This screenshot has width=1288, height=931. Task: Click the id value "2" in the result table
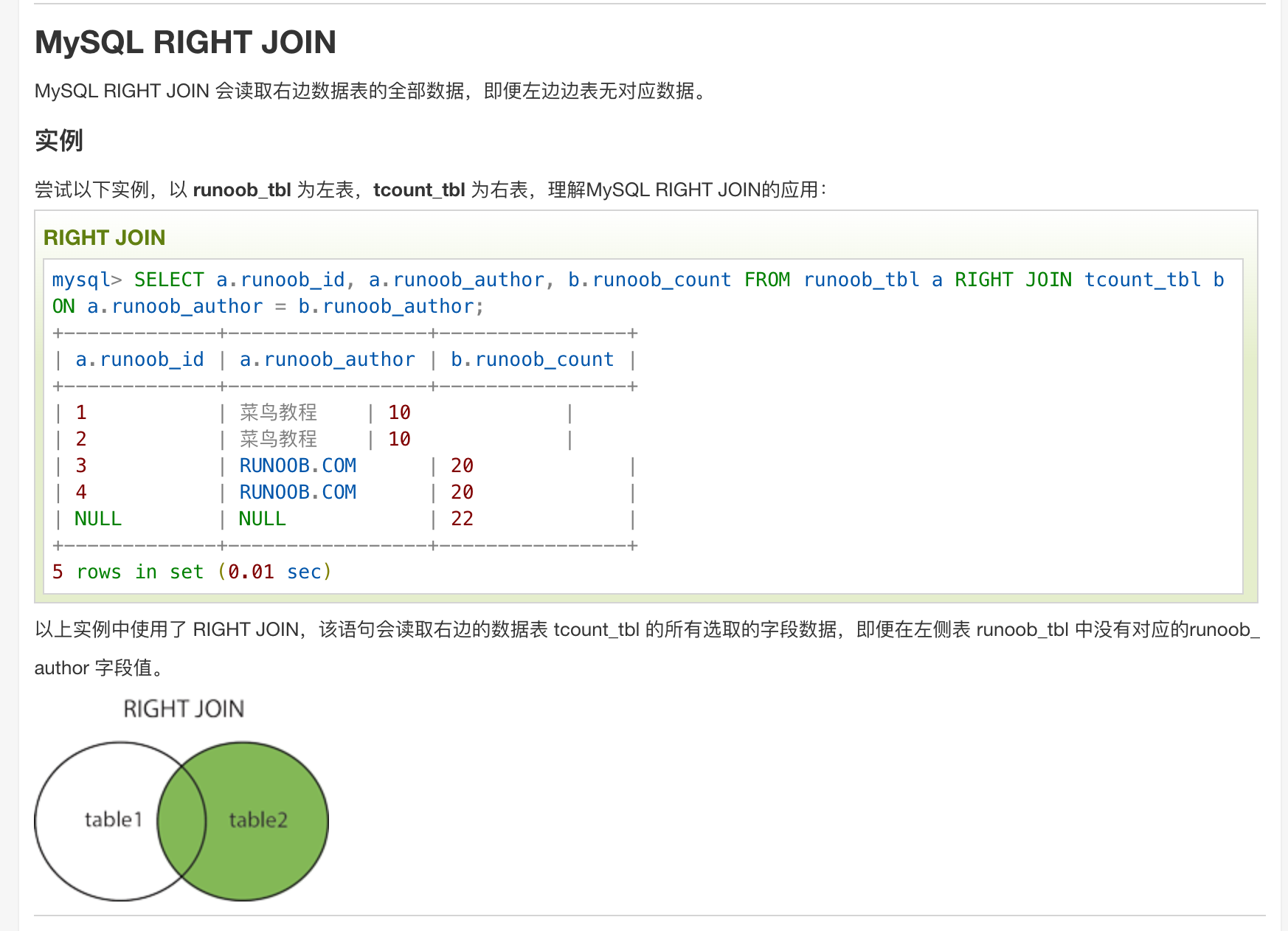[81, 440]
